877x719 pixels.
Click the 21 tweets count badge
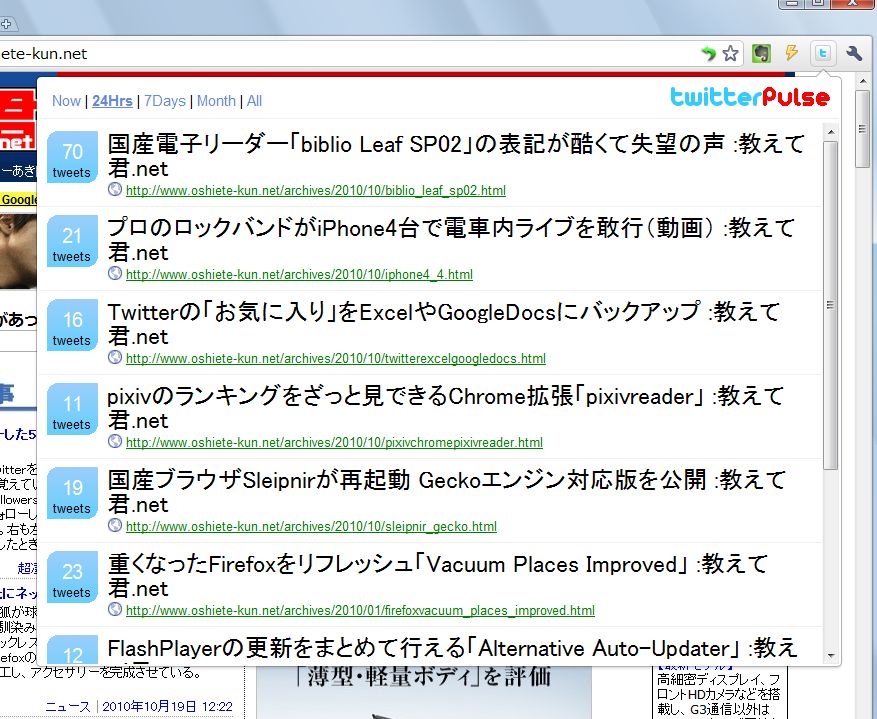coord(72,241)
